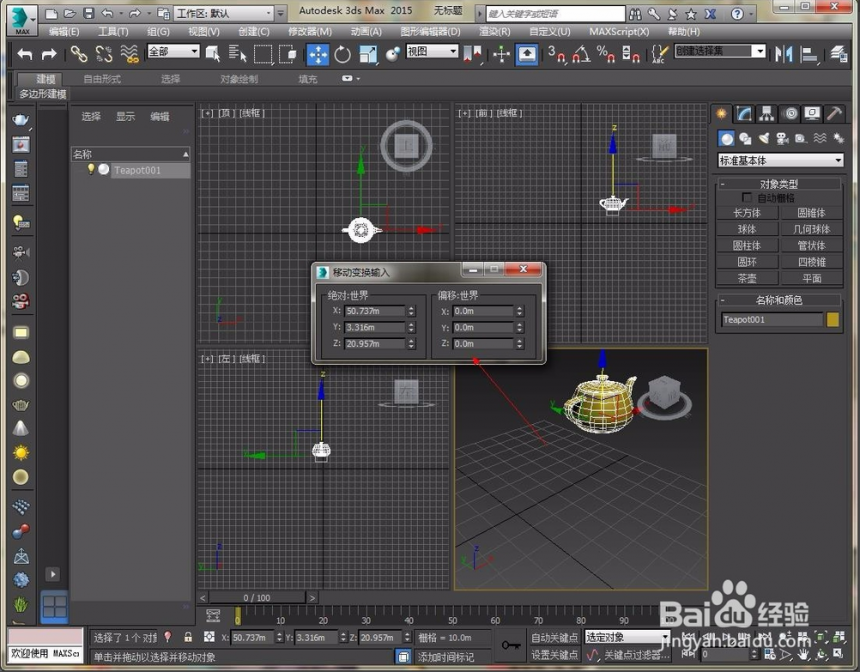Open the MAXScript menu
Screen dimensions: 860x672
coord(619,32)
